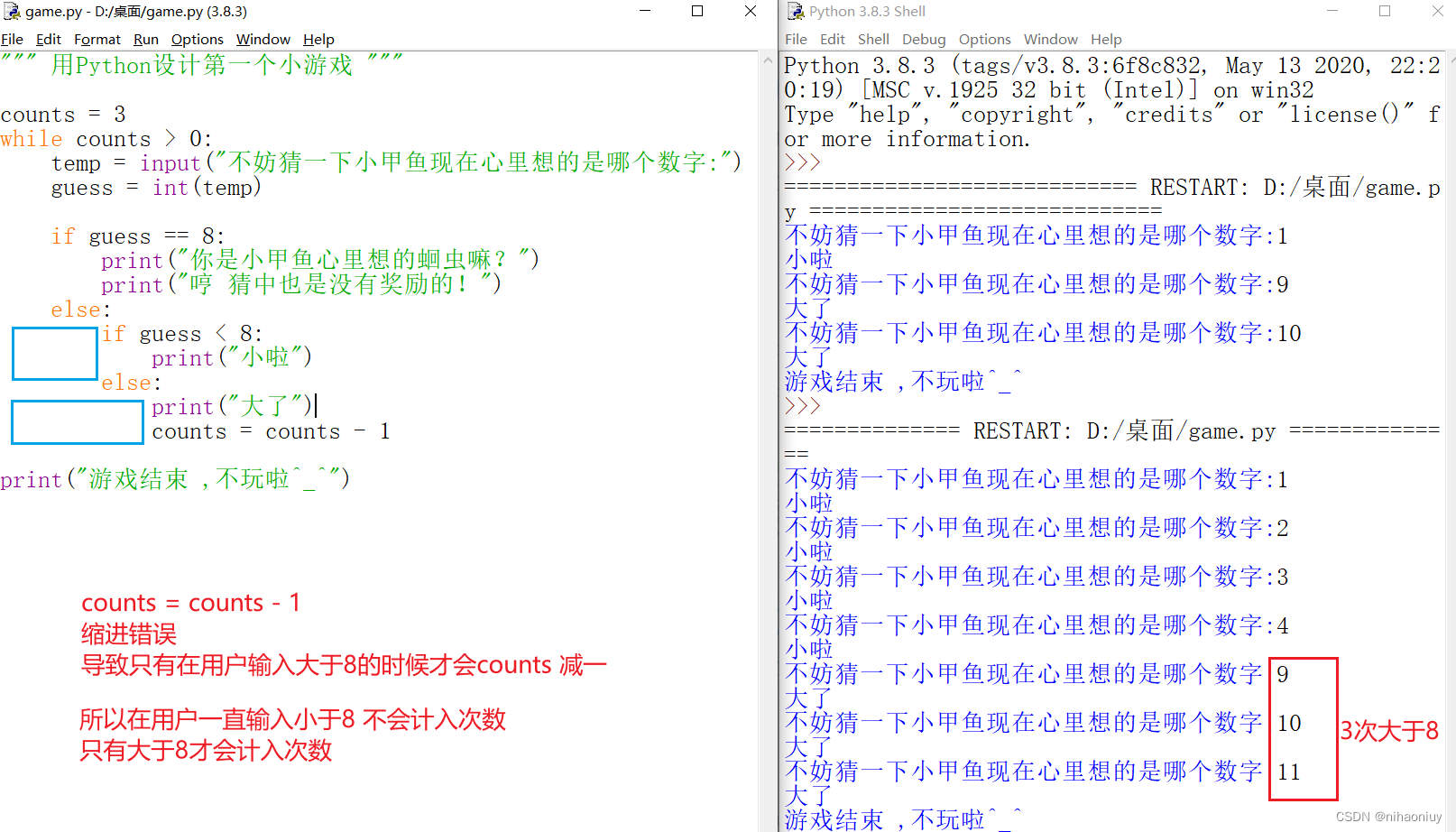Open Format menu in game.py editor
This screenshot has width=1456, height=832.
click(x=97, y=40)
